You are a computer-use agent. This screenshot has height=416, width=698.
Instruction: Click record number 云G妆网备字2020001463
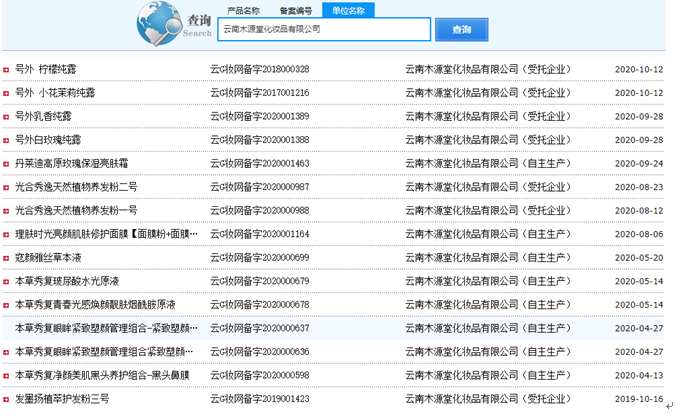[x=260, y=164]
